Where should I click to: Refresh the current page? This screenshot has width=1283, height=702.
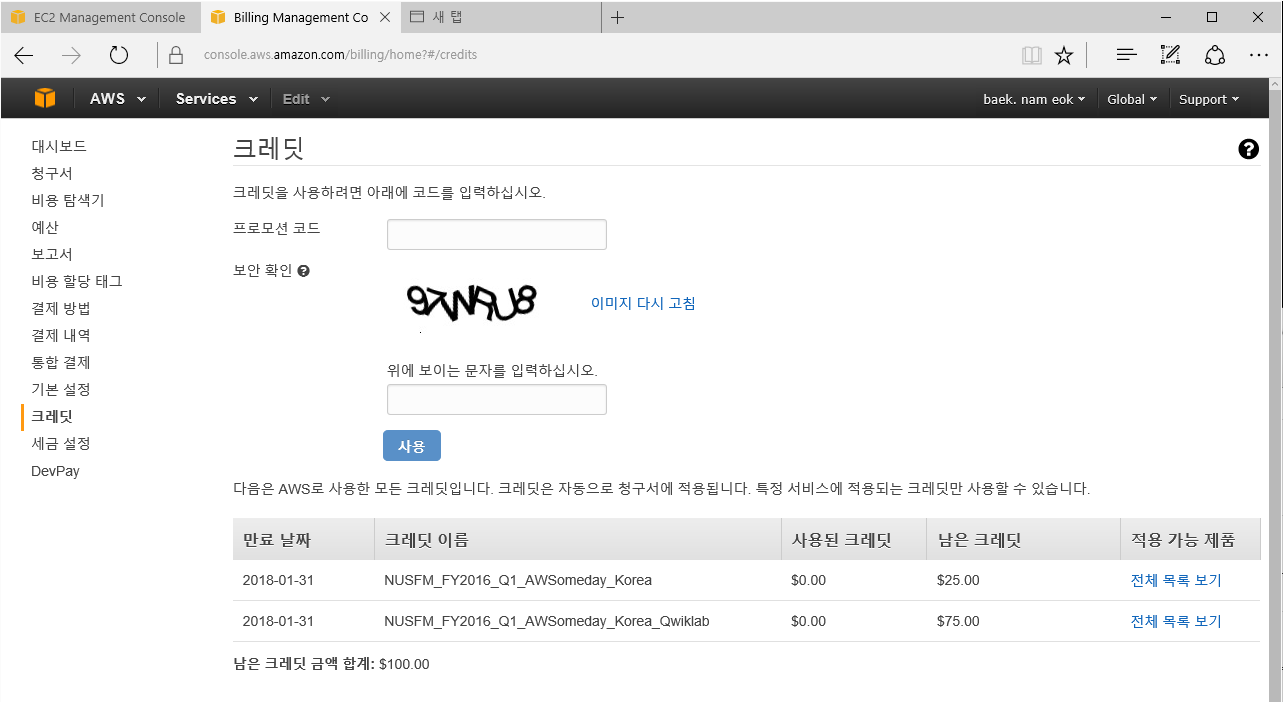[119, 55]
